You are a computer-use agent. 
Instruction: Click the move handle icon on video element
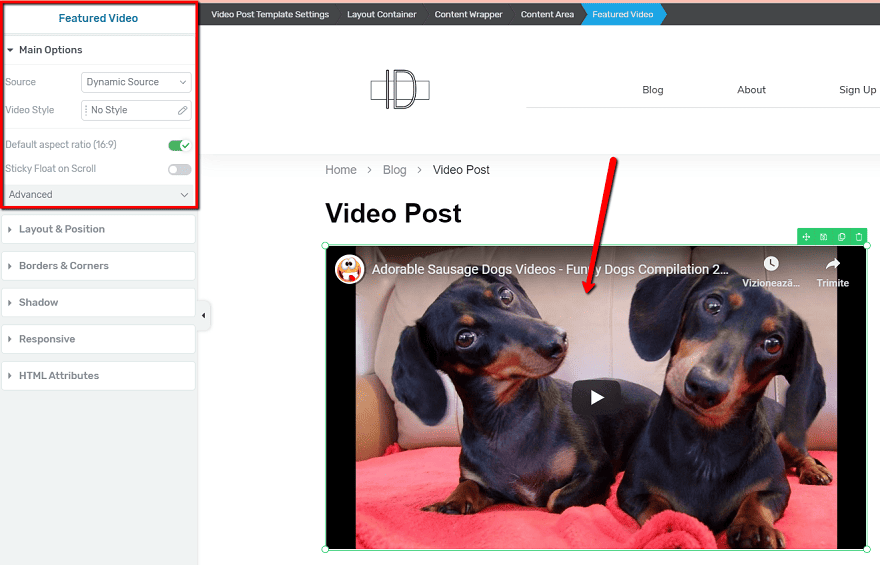806,237
